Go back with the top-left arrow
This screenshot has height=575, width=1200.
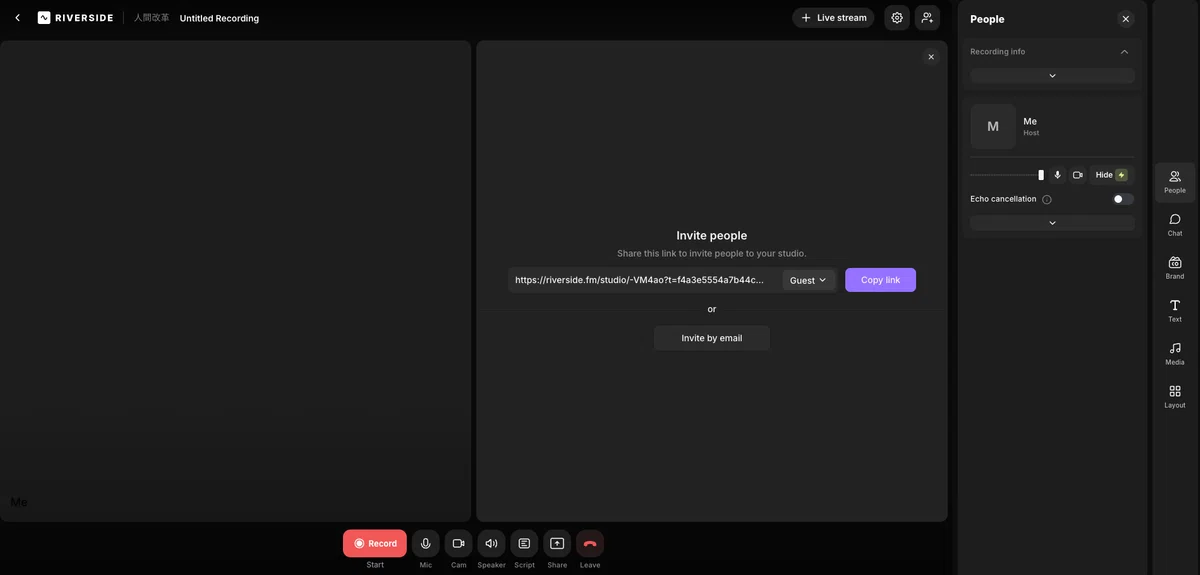(x=17, y=18)
